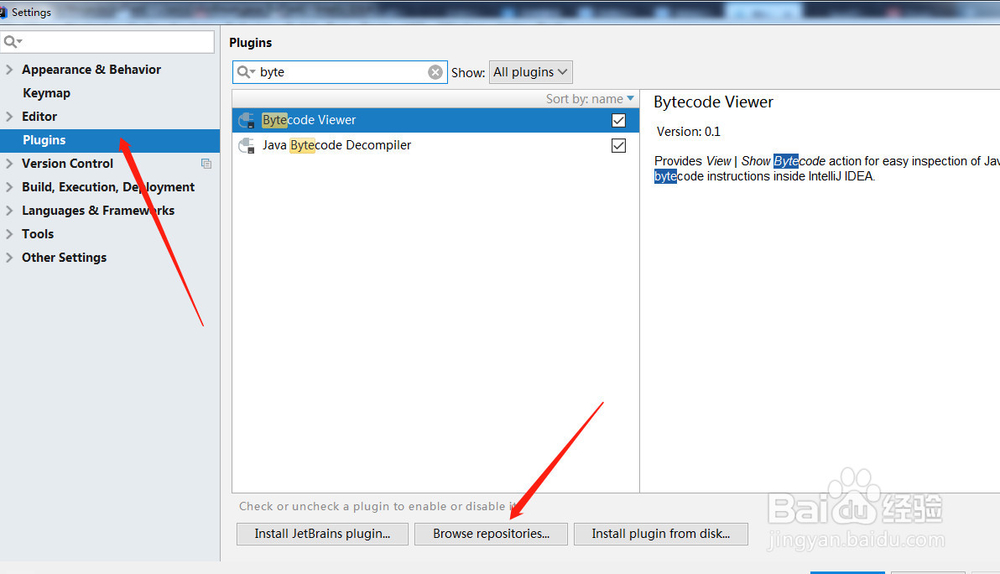Expand the Appearance & Behavior section

tap(9, 70)
